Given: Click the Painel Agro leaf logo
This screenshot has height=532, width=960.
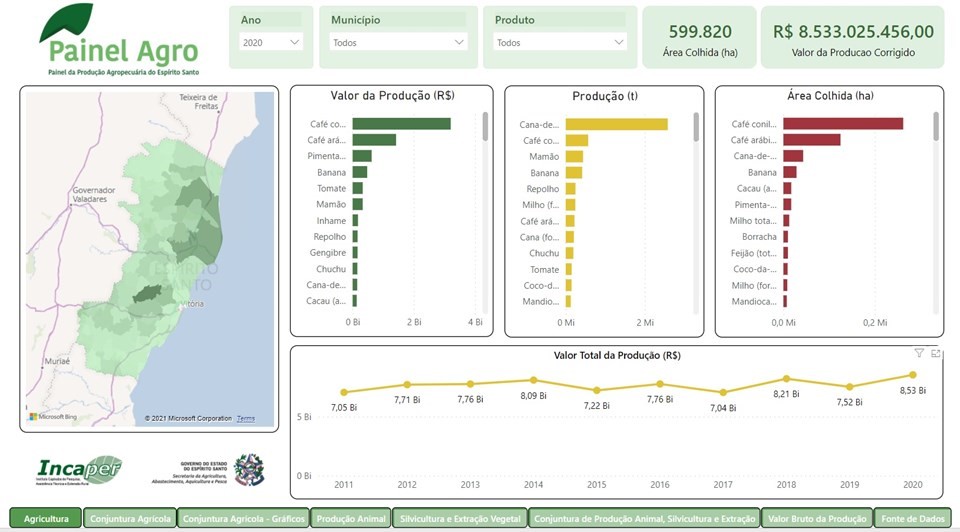Looking at the screenshot, I should tap(68, 24).
